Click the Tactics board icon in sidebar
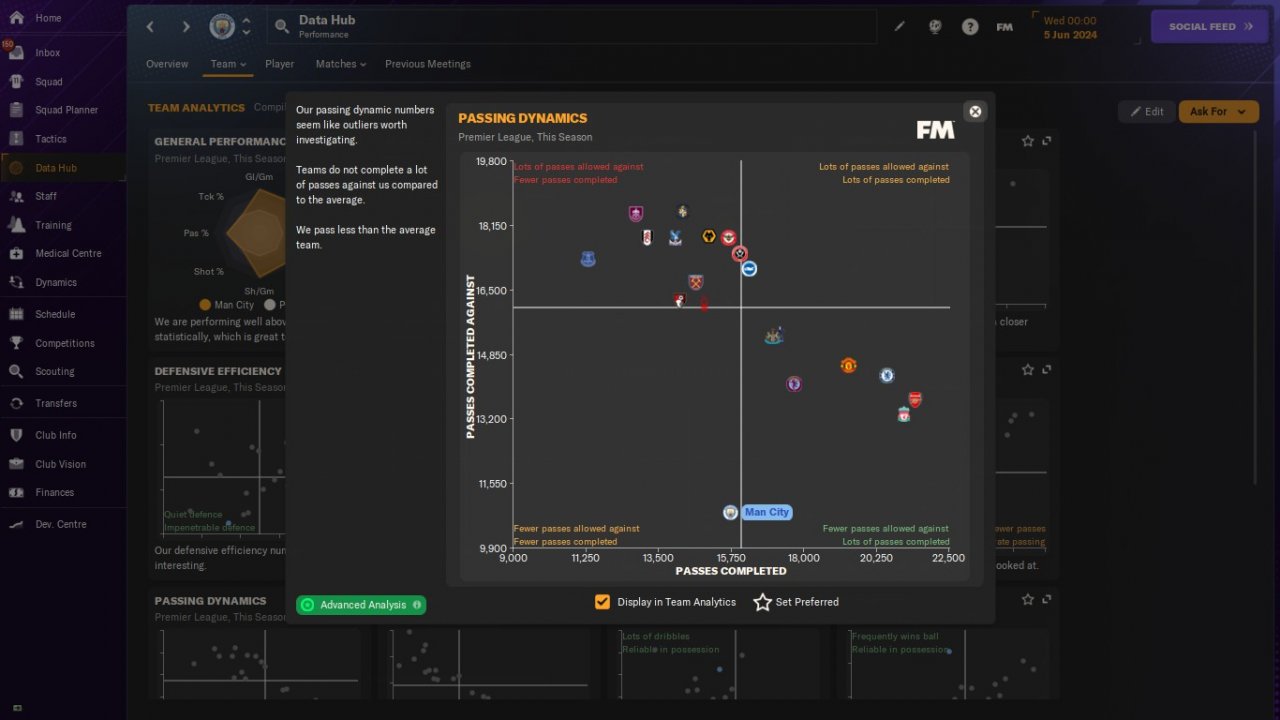This screenshot has height=720, width=1280. pyautogui.click(x=16, y=139)
